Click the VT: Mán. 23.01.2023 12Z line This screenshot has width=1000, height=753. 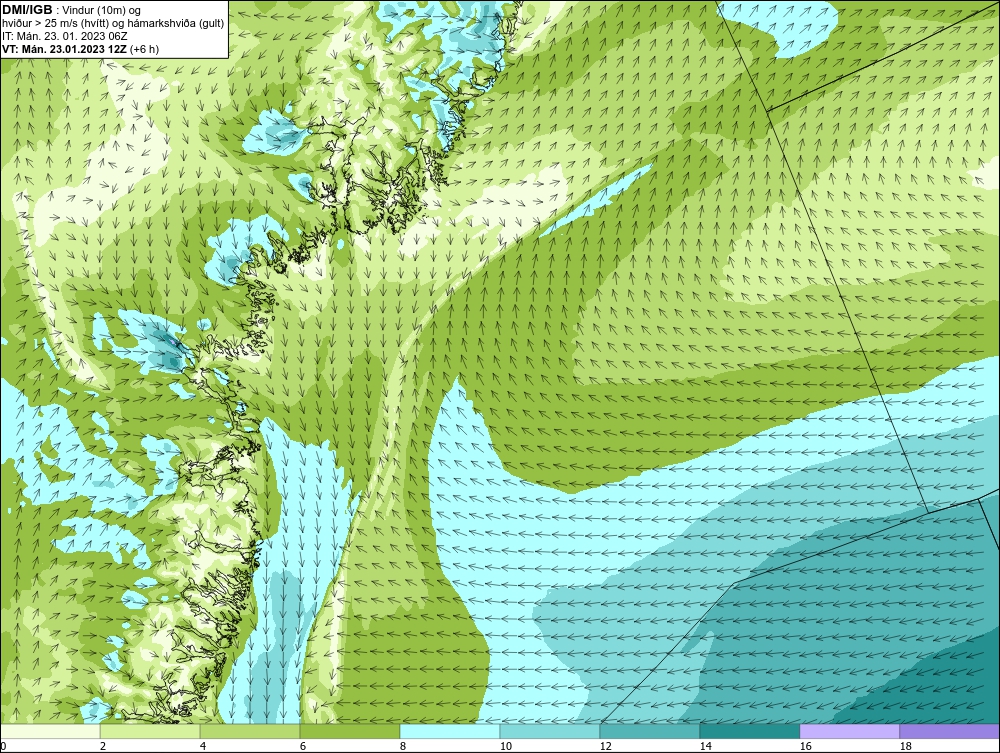80,49
